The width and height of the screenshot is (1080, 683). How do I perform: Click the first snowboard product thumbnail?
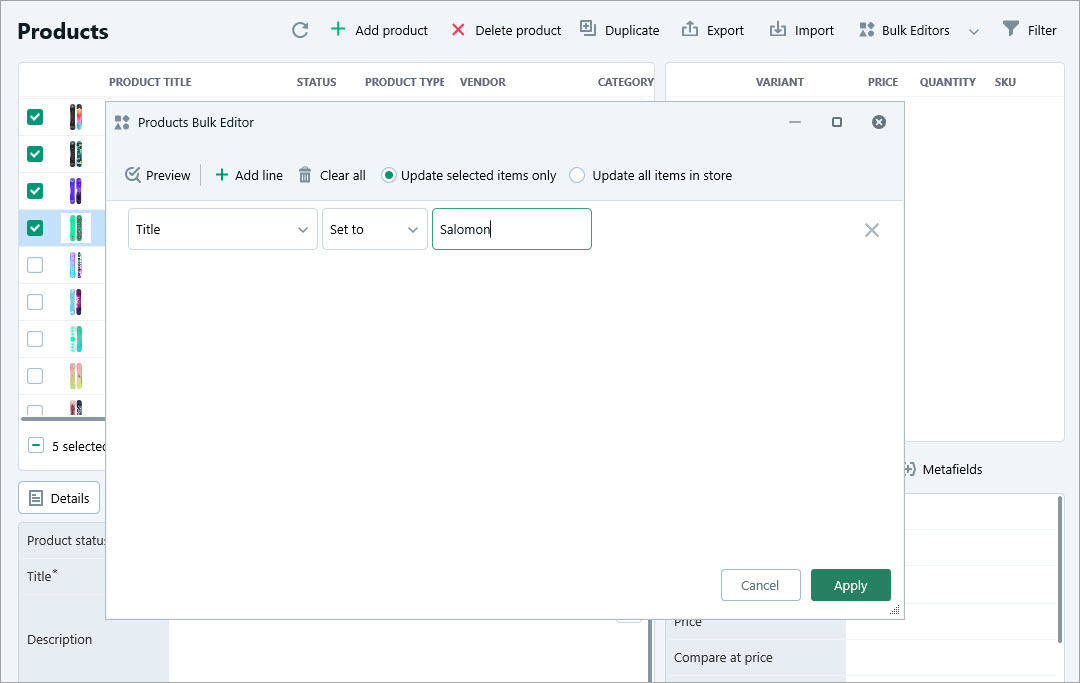coord(76,117)
